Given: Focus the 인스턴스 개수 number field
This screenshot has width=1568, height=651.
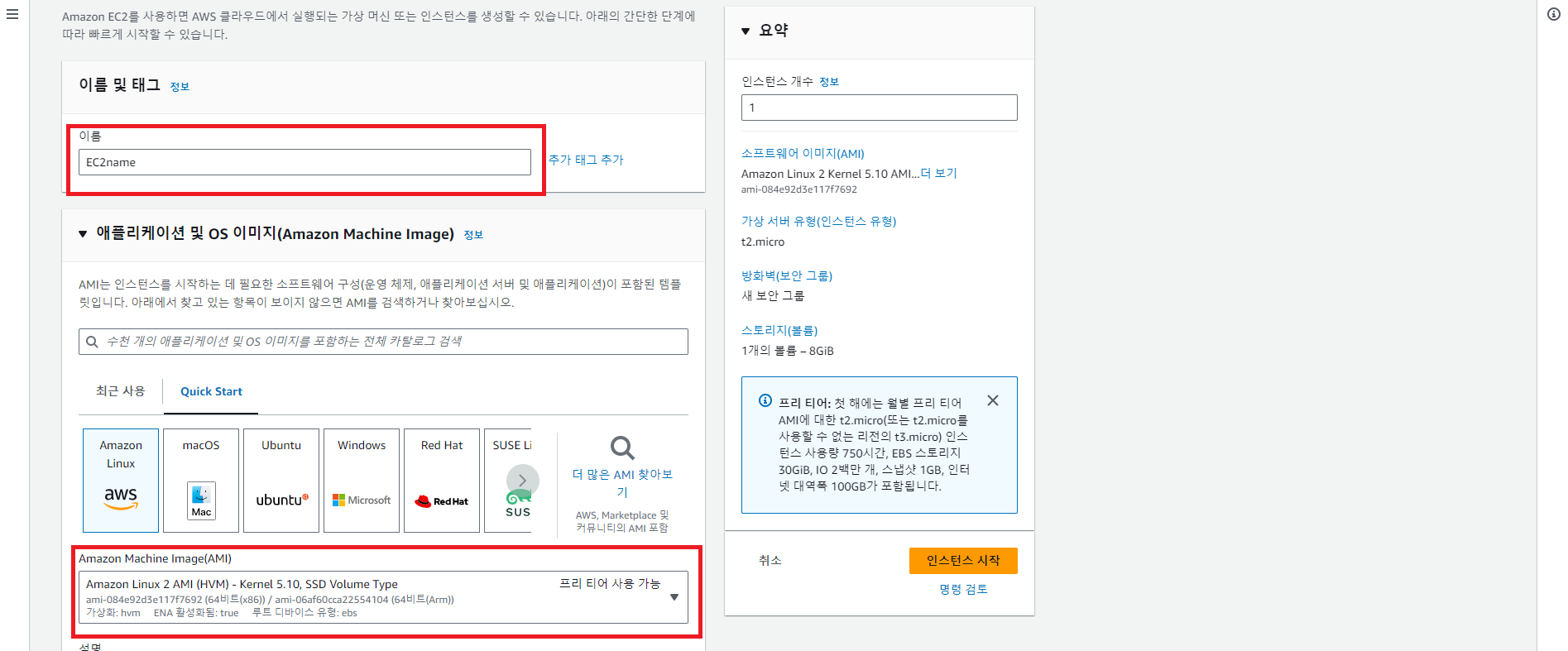Looking at the screenshot, I should 880,108.
